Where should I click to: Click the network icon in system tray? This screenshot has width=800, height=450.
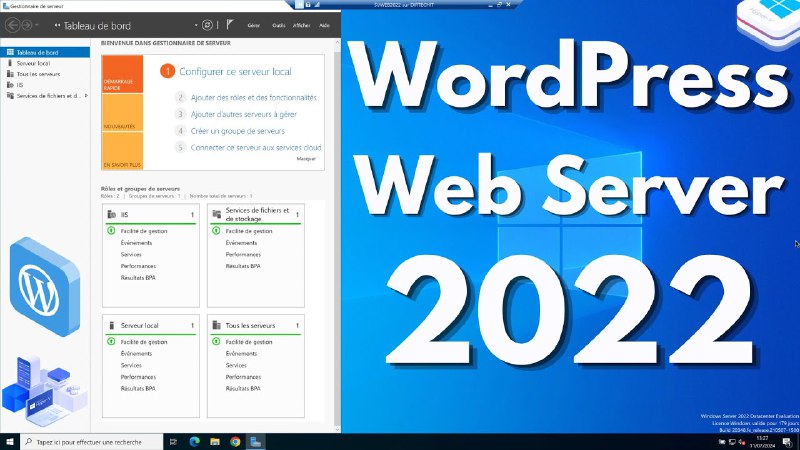pyautogui.click(x=732, y=442)
